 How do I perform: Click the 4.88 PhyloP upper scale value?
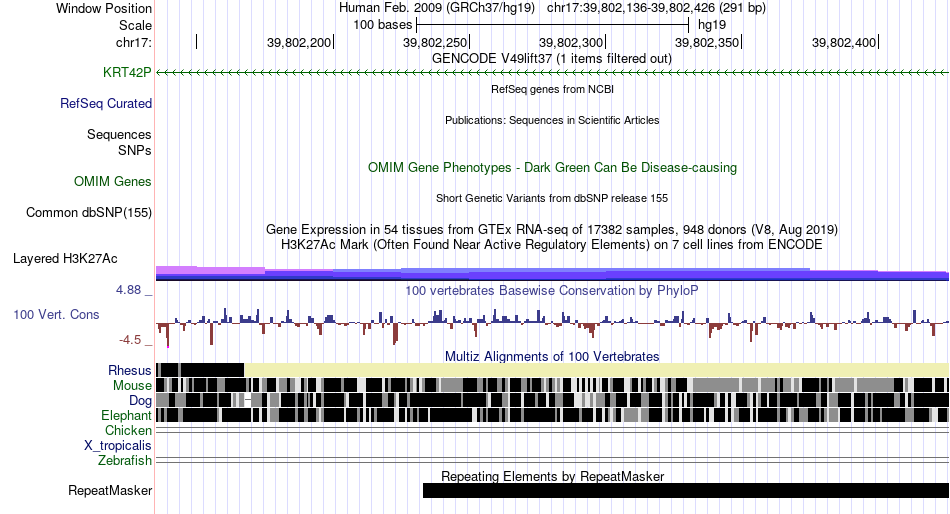128,290
